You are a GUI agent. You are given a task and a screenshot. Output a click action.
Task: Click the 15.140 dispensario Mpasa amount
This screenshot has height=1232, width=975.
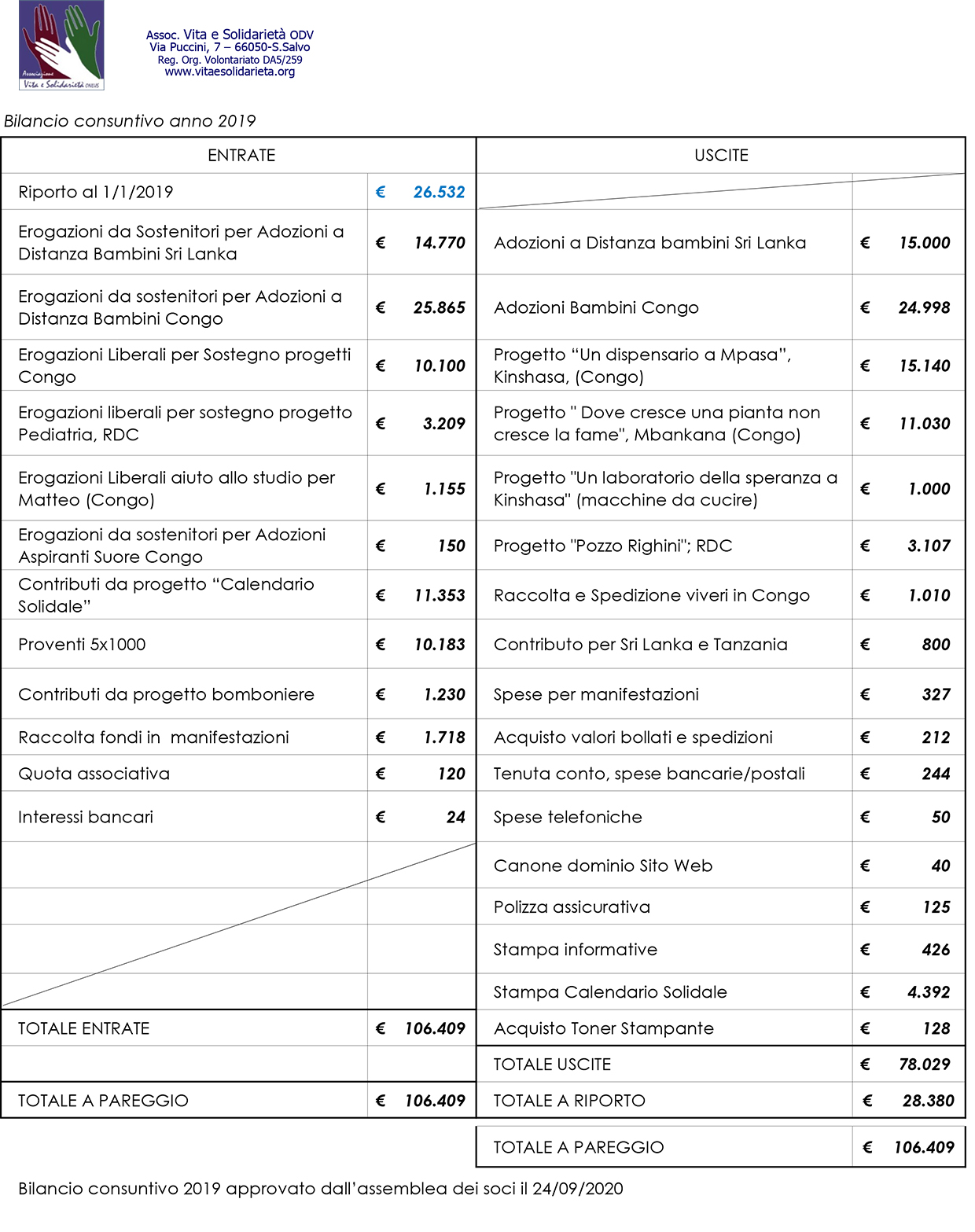click(x=924, y=366)
